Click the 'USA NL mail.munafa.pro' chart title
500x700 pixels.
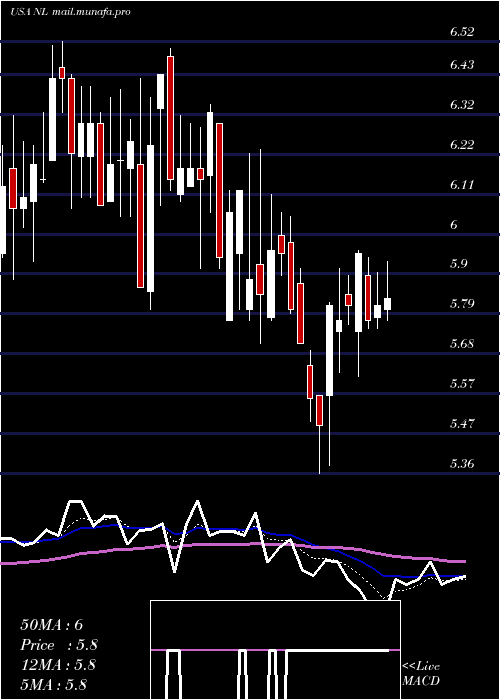70,12
